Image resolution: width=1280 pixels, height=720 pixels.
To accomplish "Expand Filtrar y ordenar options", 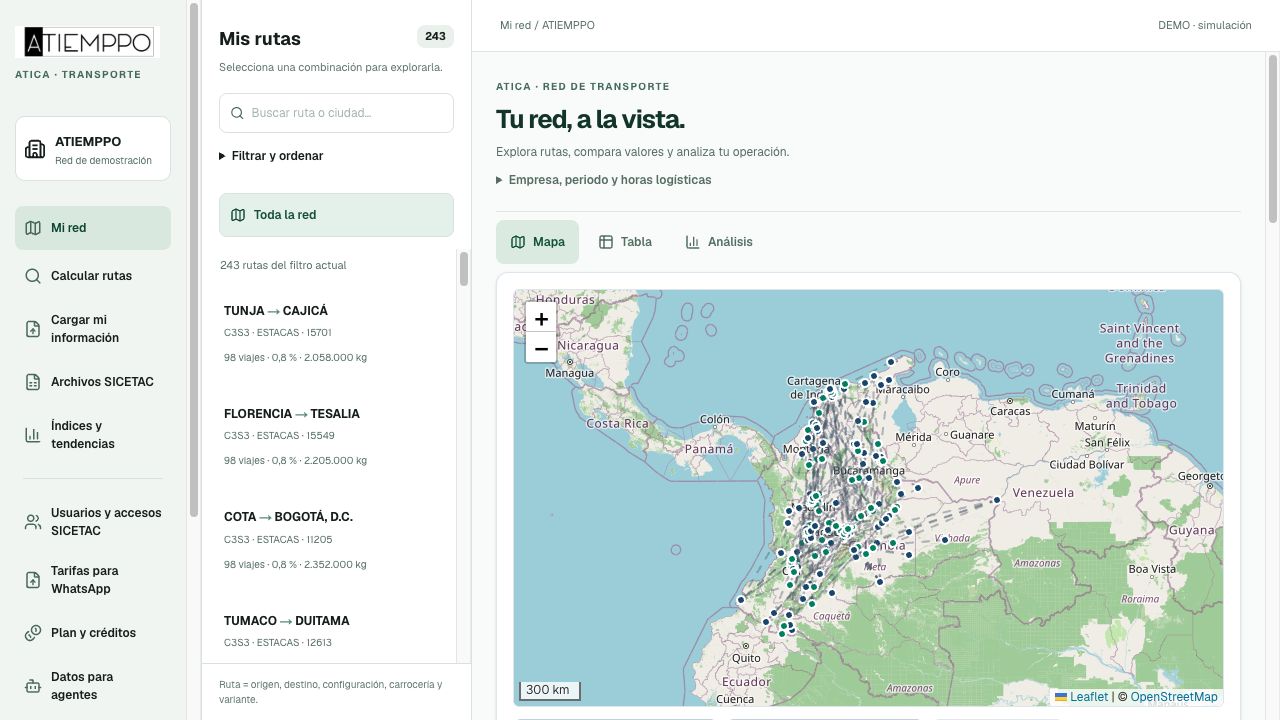I will (x=271, y=156).
